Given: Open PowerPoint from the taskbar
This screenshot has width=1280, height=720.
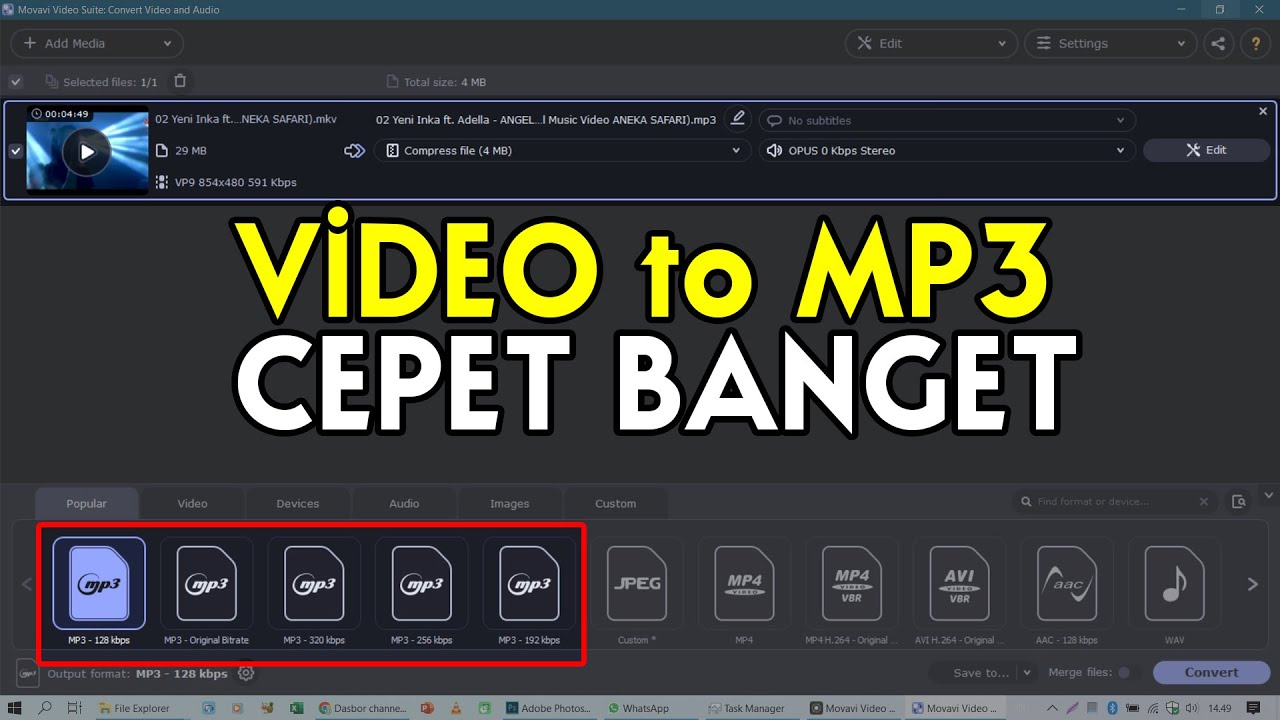Looking at the screenshot, I should coord(427,708).
